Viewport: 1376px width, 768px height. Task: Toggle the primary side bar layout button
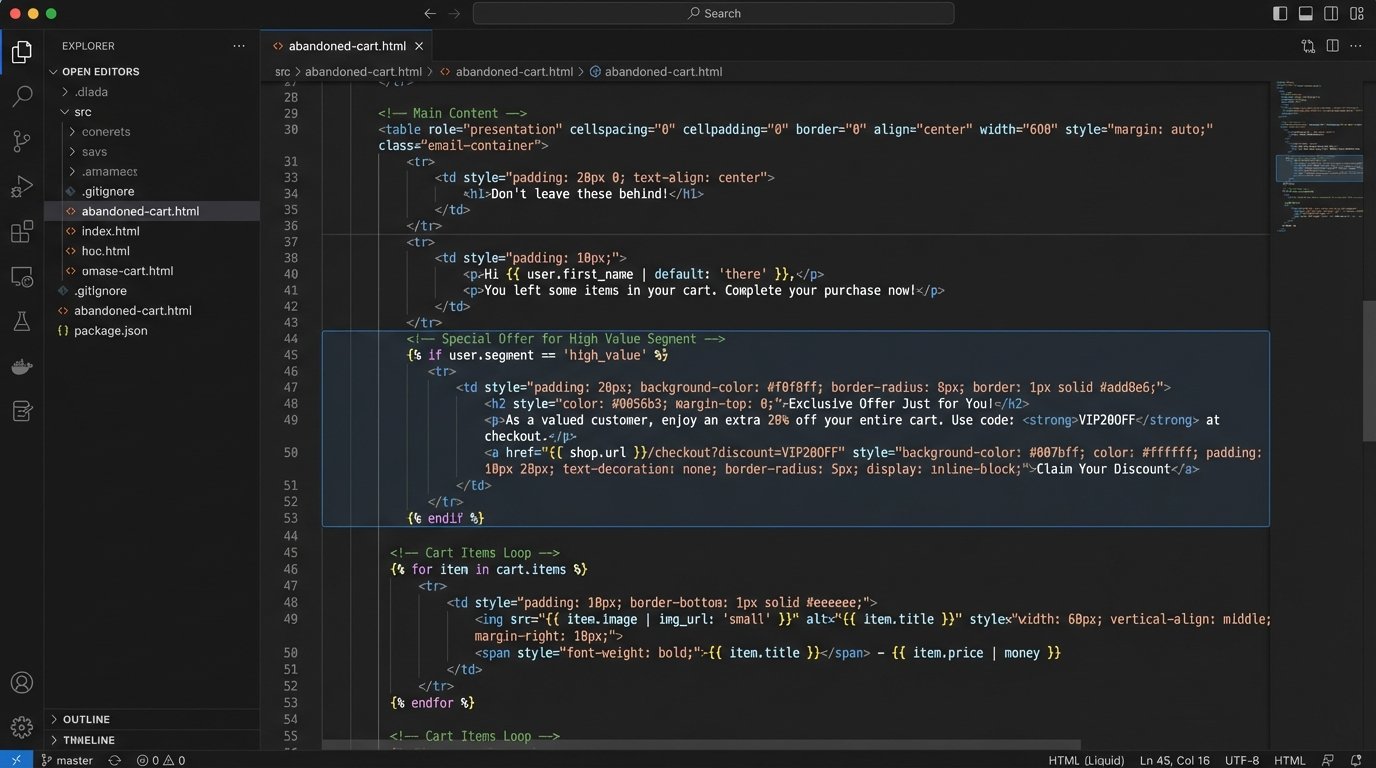[x=1280, y=13]
